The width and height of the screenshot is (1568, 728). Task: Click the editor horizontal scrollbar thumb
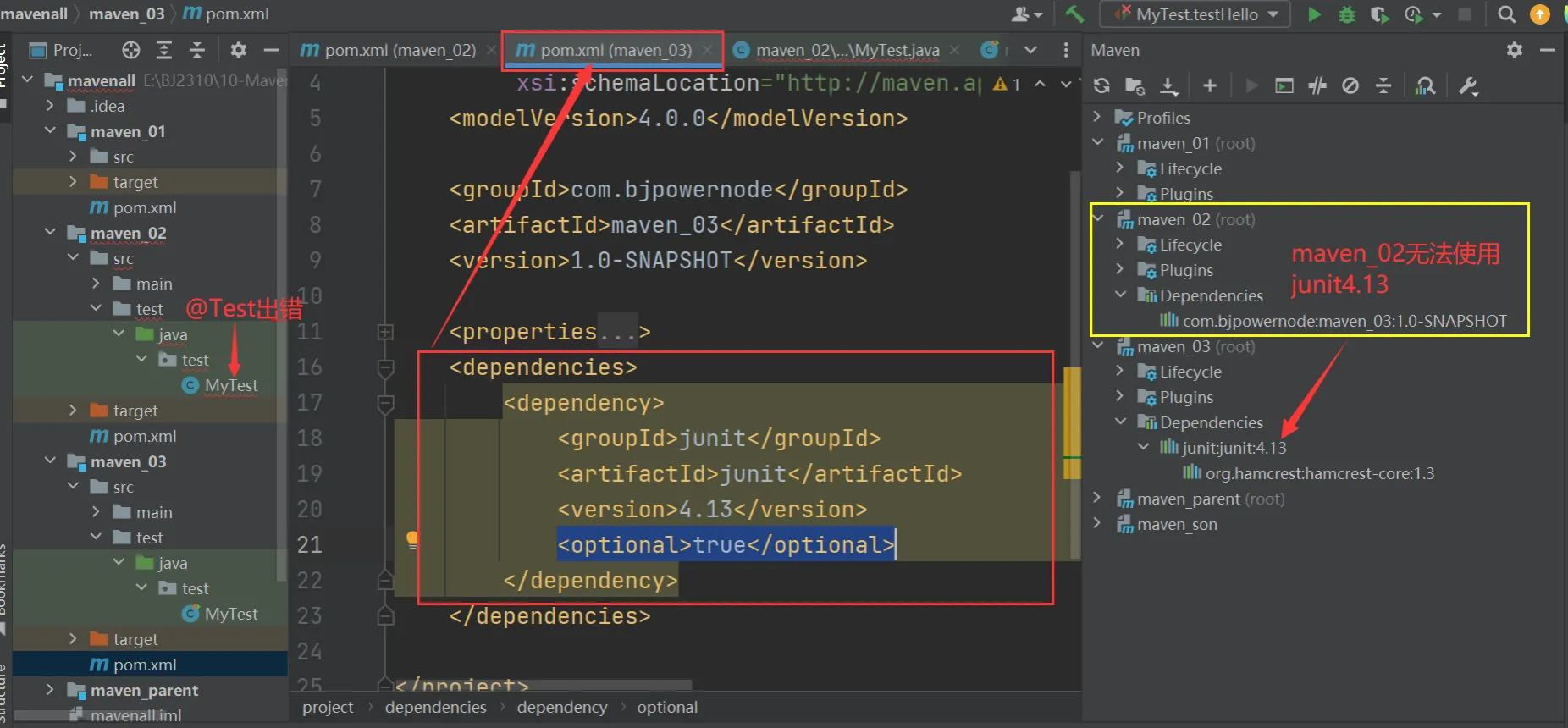544,685
